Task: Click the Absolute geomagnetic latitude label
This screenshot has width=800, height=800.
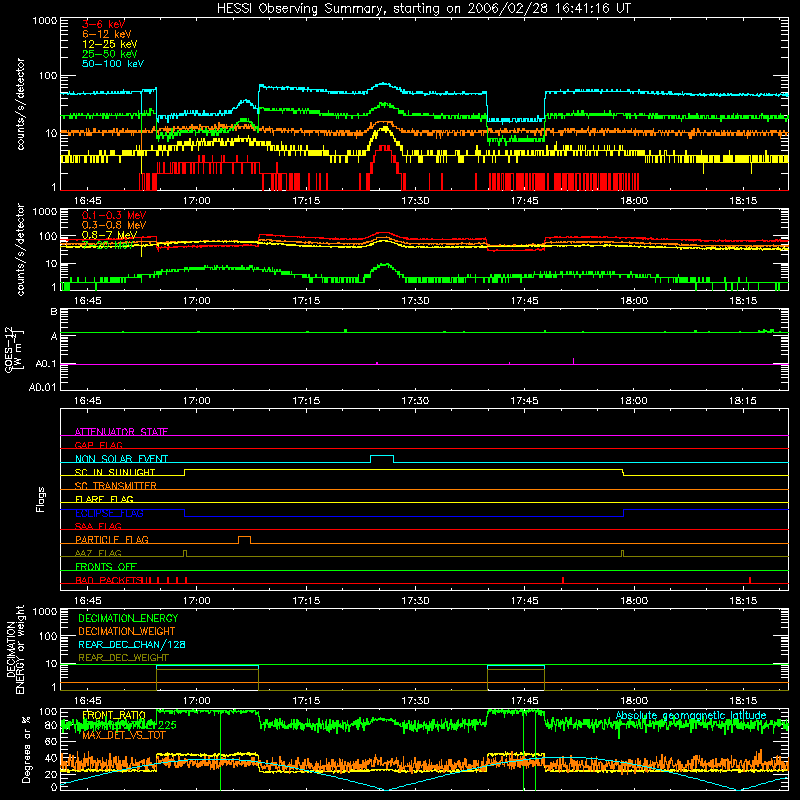Action: click(691, 715)
